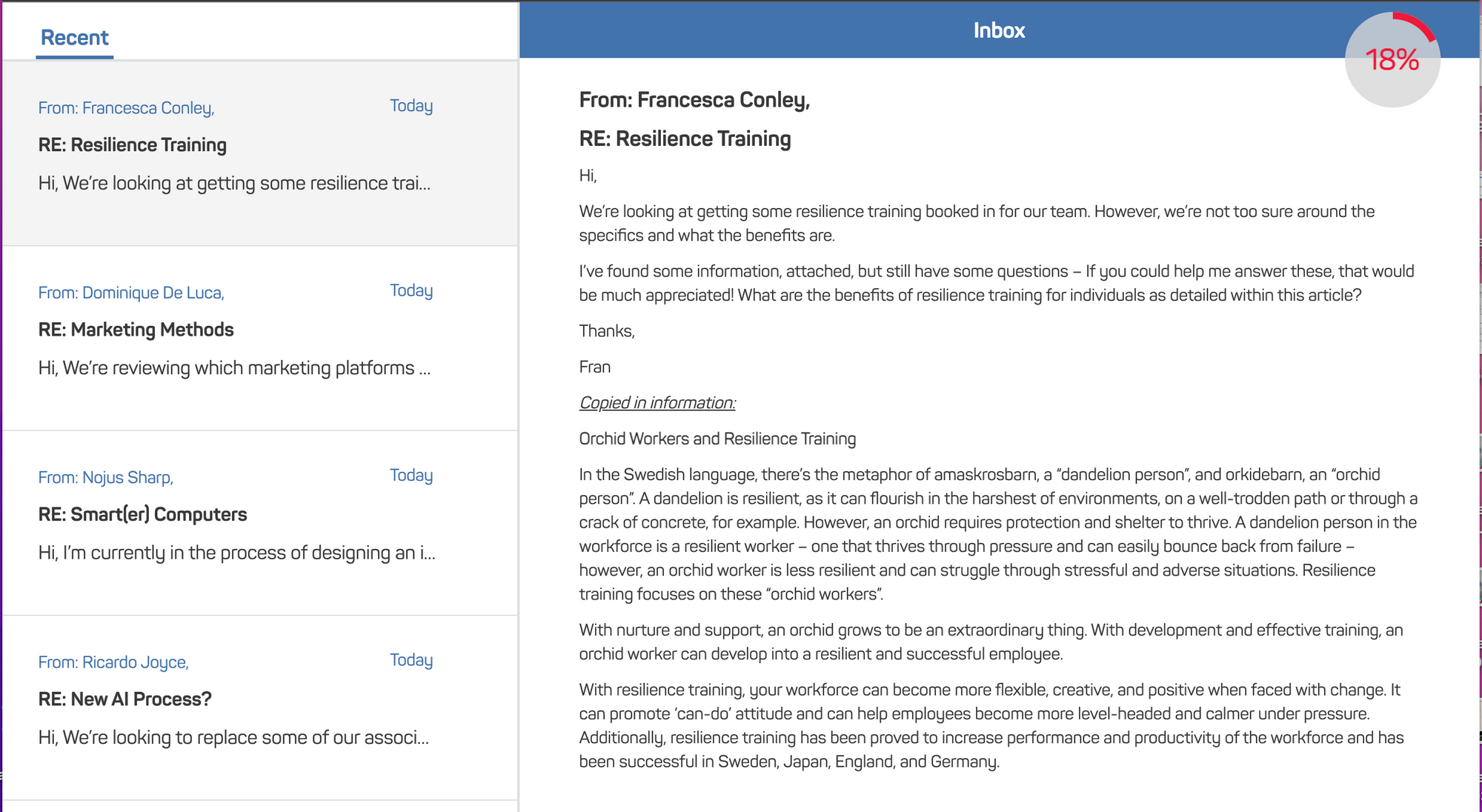Open the Recent tab
This screenshot has height=812, width=1482.
coord(74,37)
